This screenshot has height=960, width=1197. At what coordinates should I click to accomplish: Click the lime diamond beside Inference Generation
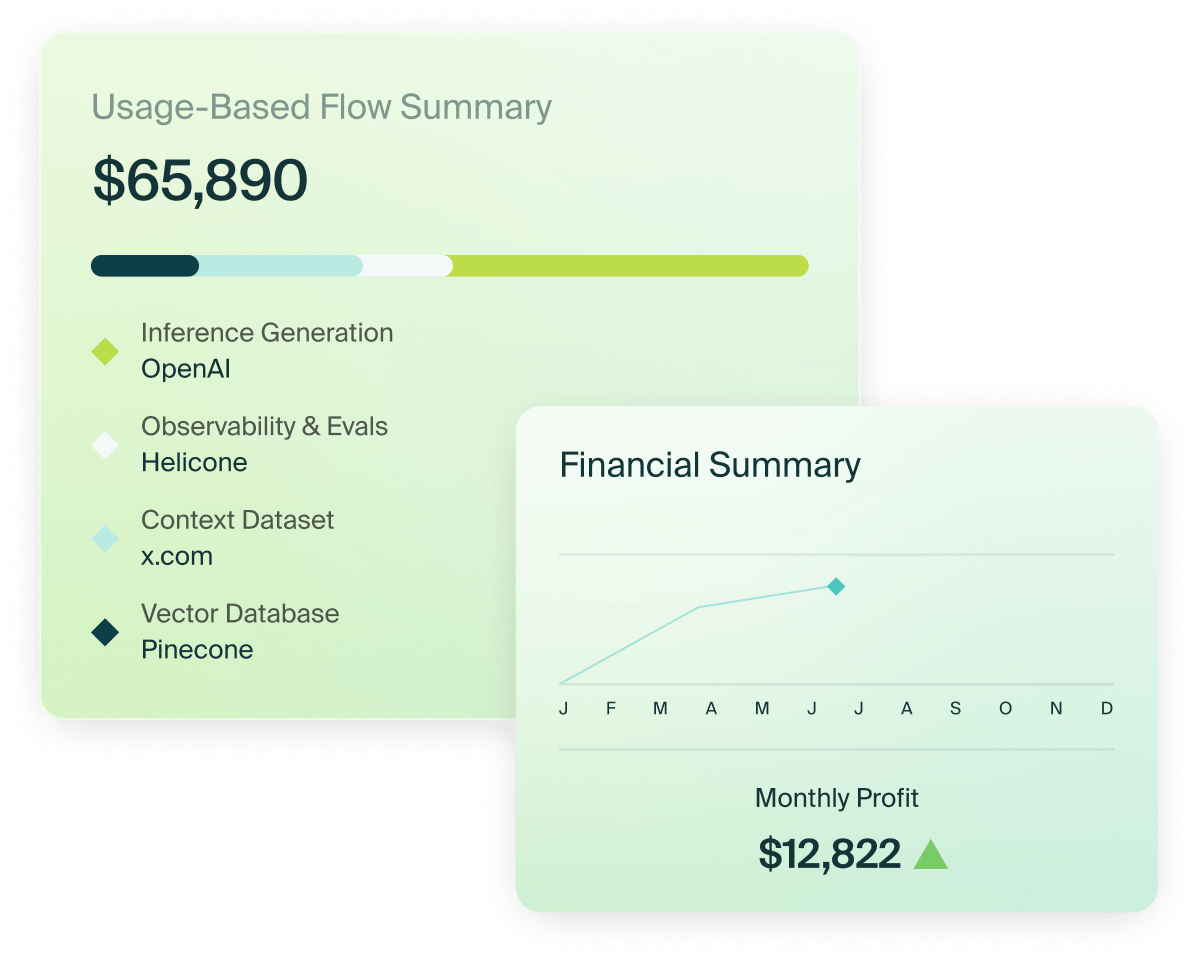(105, 352)
